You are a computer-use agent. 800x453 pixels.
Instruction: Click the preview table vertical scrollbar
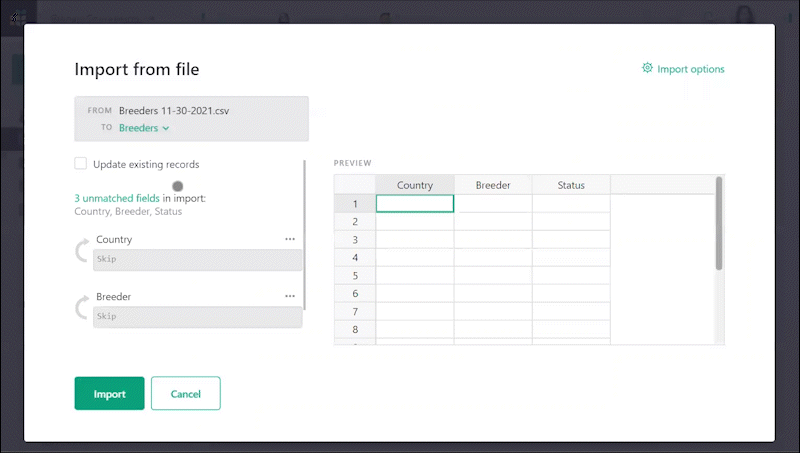click(x=718, y=225)
